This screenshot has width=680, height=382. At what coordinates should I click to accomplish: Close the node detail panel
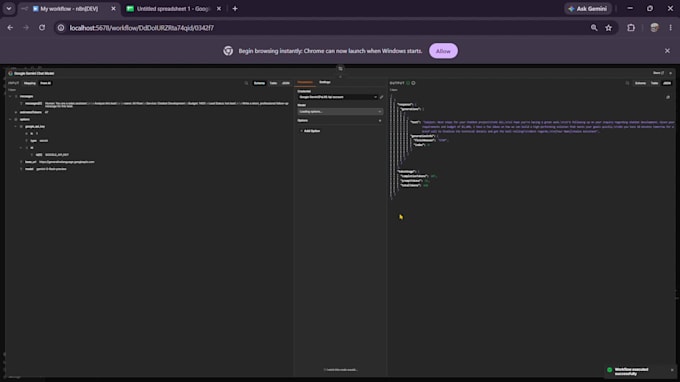coord(670,73)
